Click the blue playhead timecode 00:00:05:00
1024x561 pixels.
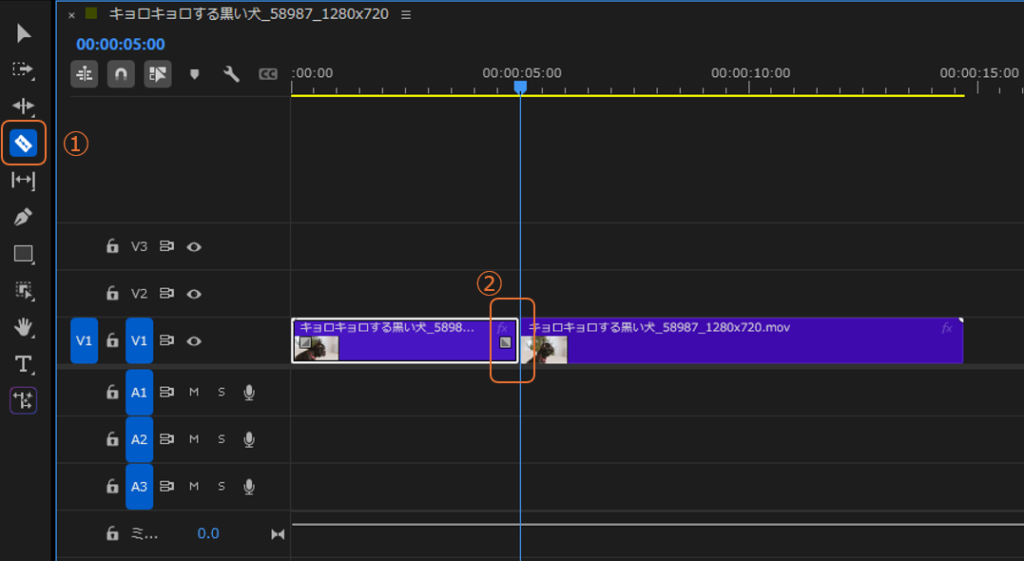pyautogui.click(x=121, y=45)
